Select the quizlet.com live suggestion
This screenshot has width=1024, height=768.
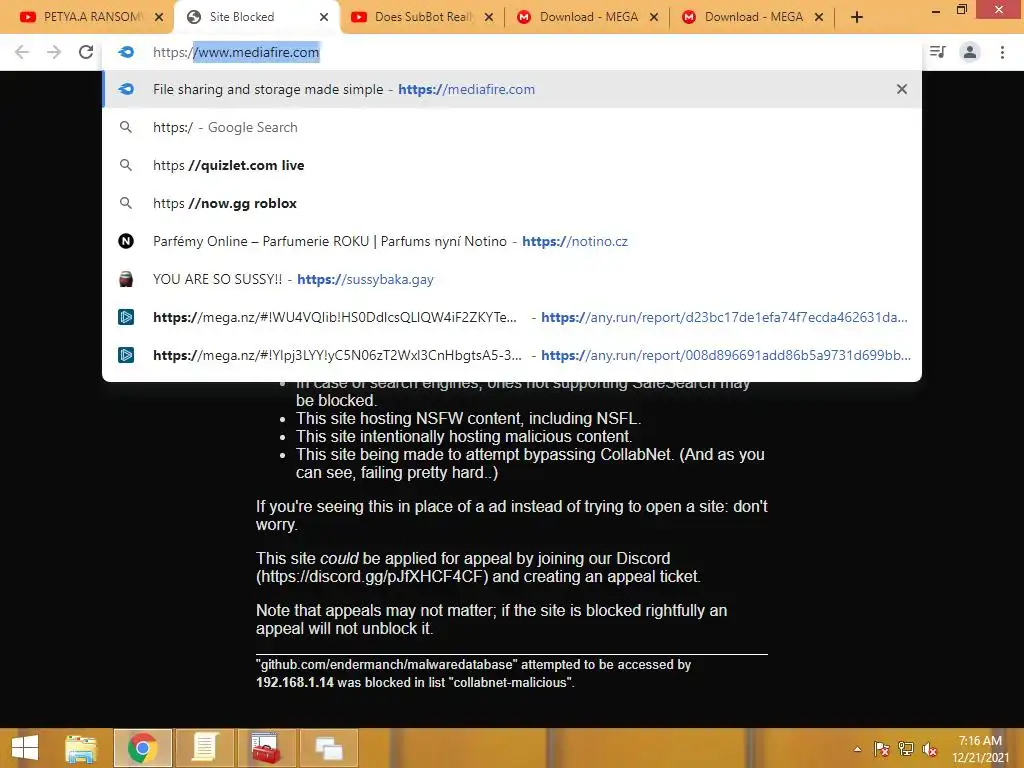tap(512, 165)
